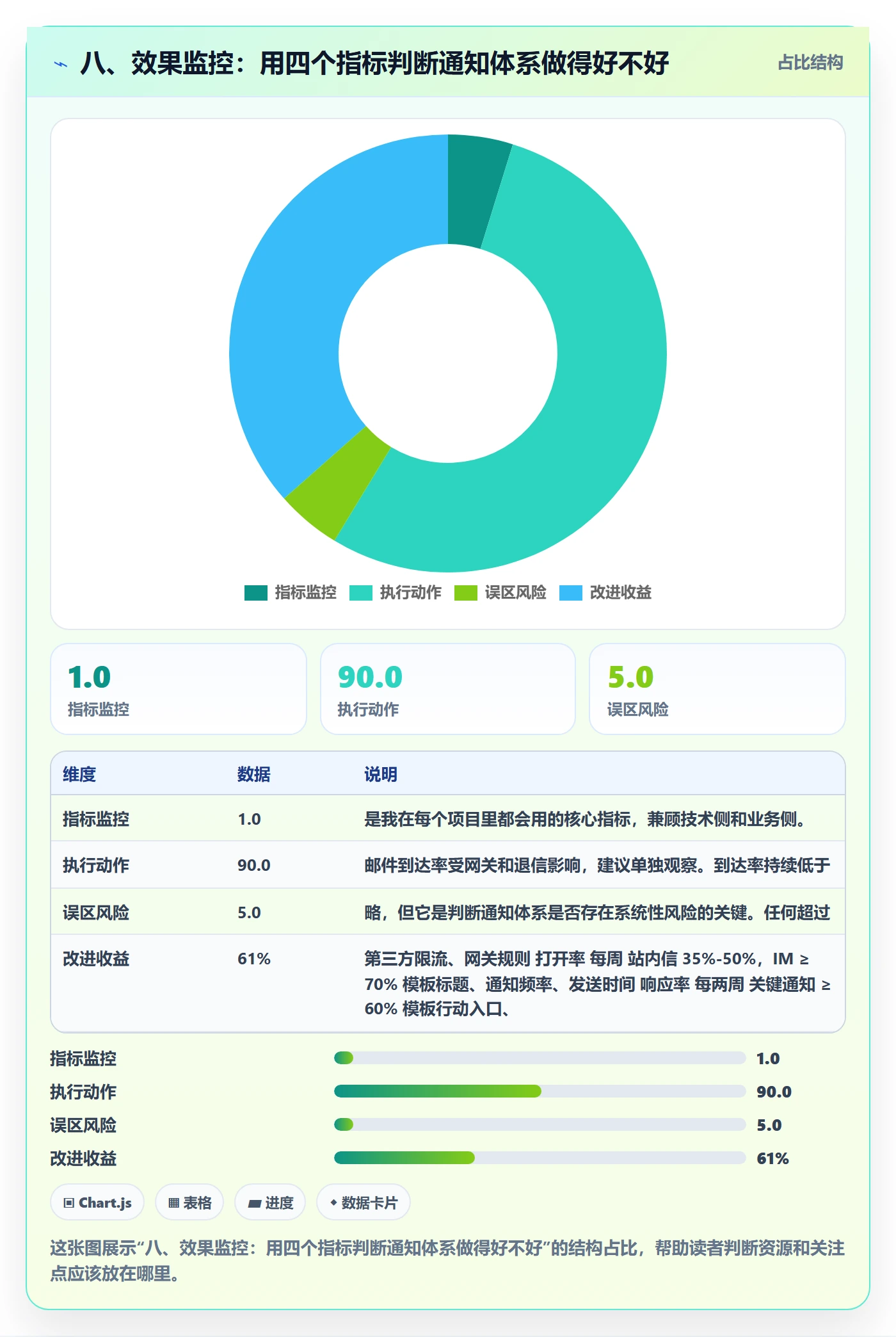The image size is (896, 1337).
Task: Click the 数据卡片 tag chip
Action: pos(364,1203)
